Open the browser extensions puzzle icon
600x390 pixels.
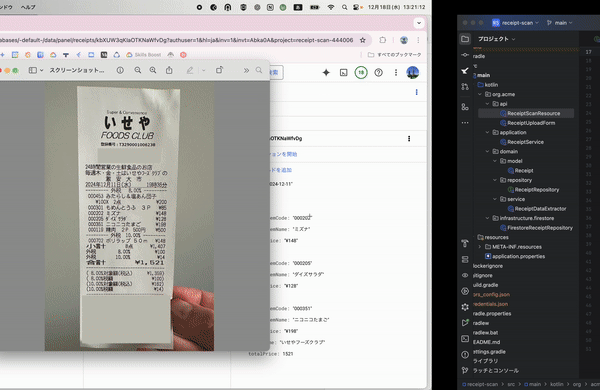(x=383, y=40)
